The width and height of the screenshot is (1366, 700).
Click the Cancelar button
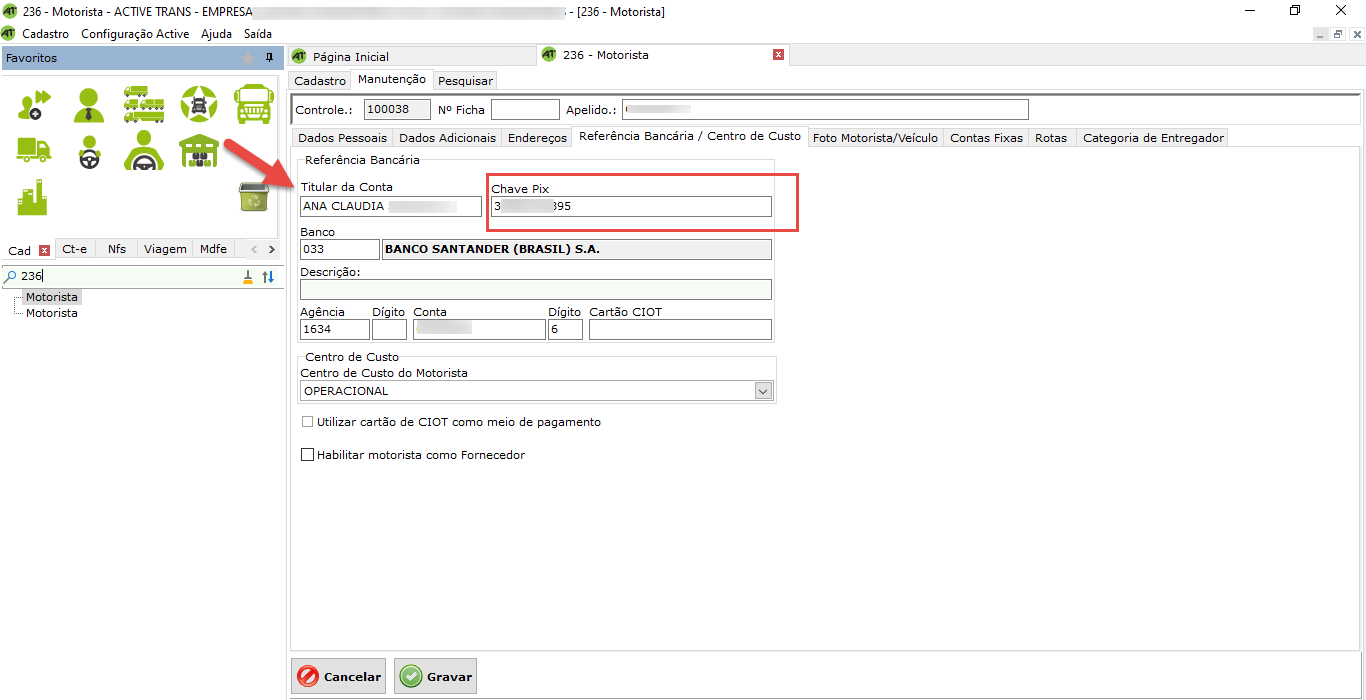339,677
